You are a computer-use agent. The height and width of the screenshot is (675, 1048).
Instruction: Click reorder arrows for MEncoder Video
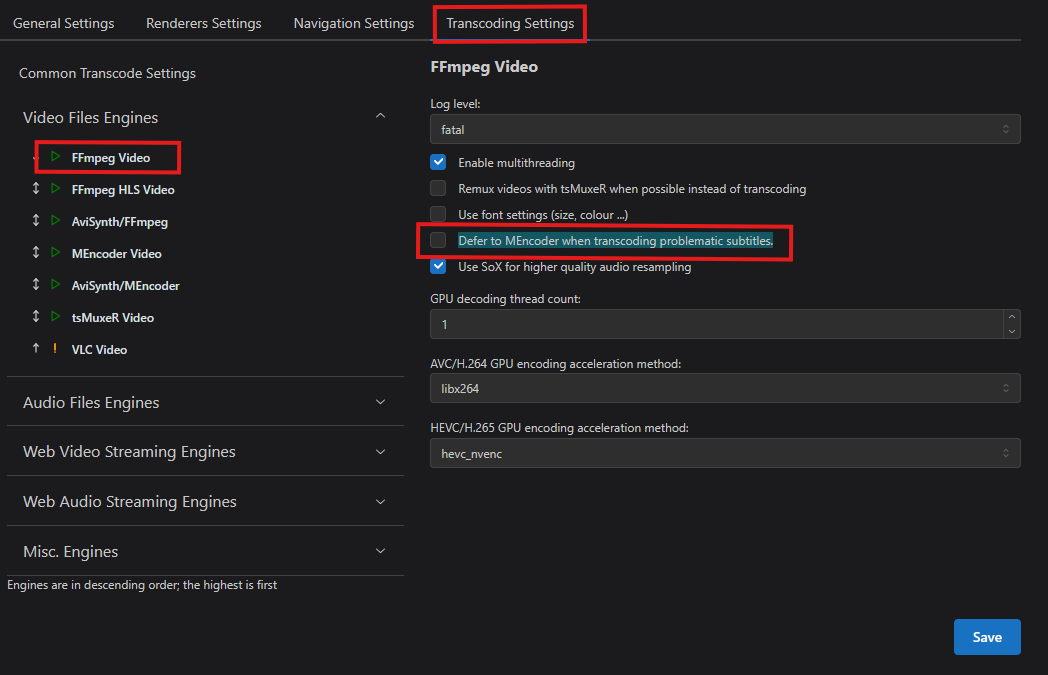tap(36, 253)
